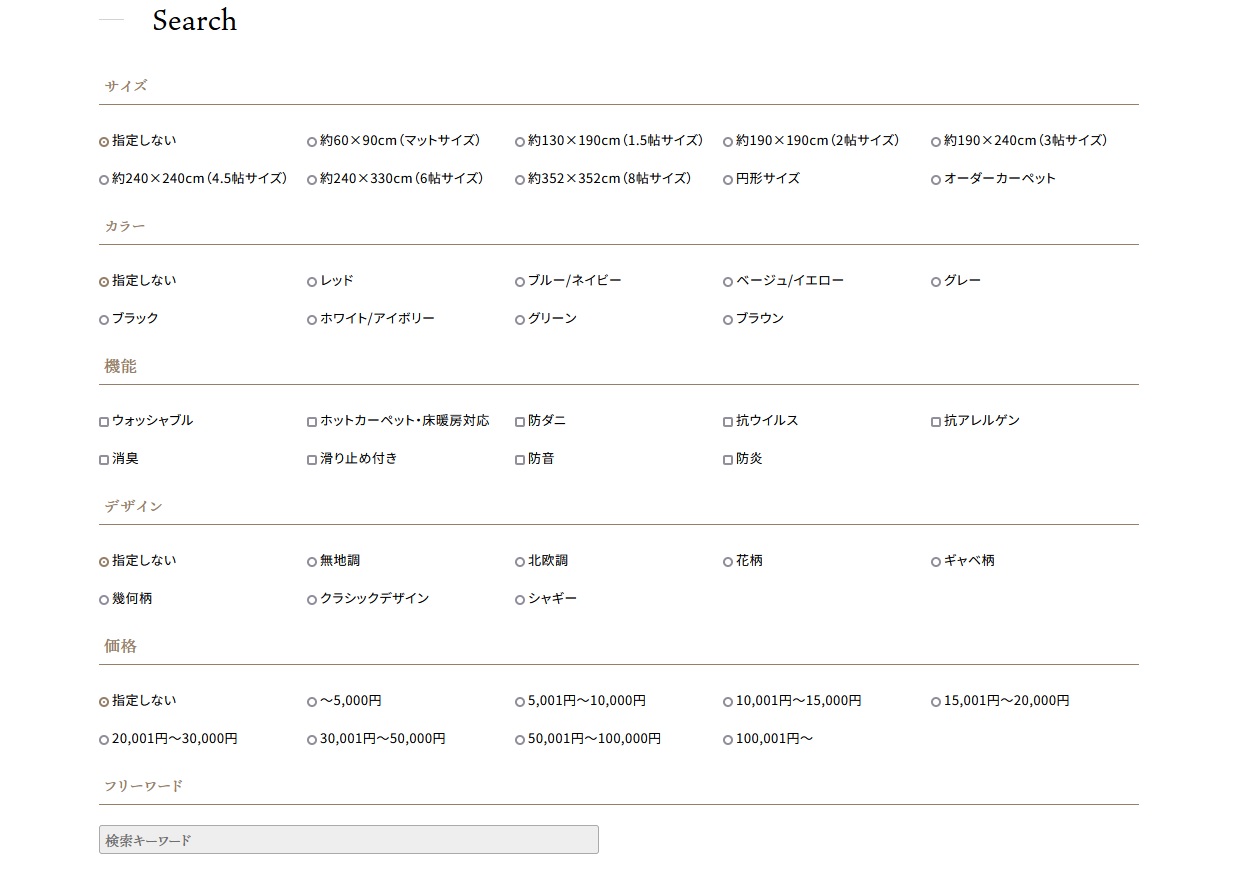
Task: Select 円形サイズ radio button
Action: (x=728, y=180)
